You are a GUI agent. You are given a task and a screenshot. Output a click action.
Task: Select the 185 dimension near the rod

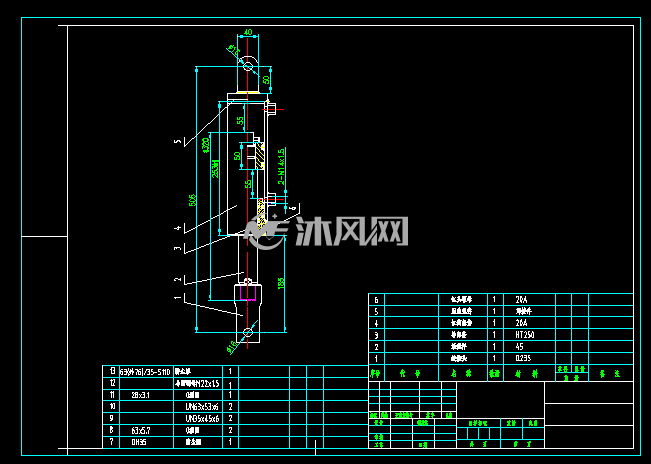point(281,283)
